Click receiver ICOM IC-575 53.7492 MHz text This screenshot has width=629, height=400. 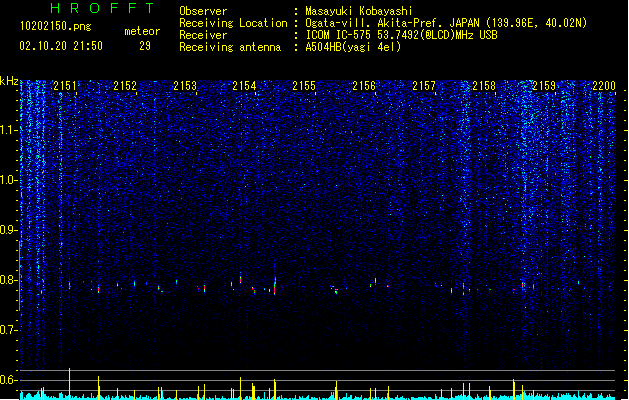click(x=401, y=35)
